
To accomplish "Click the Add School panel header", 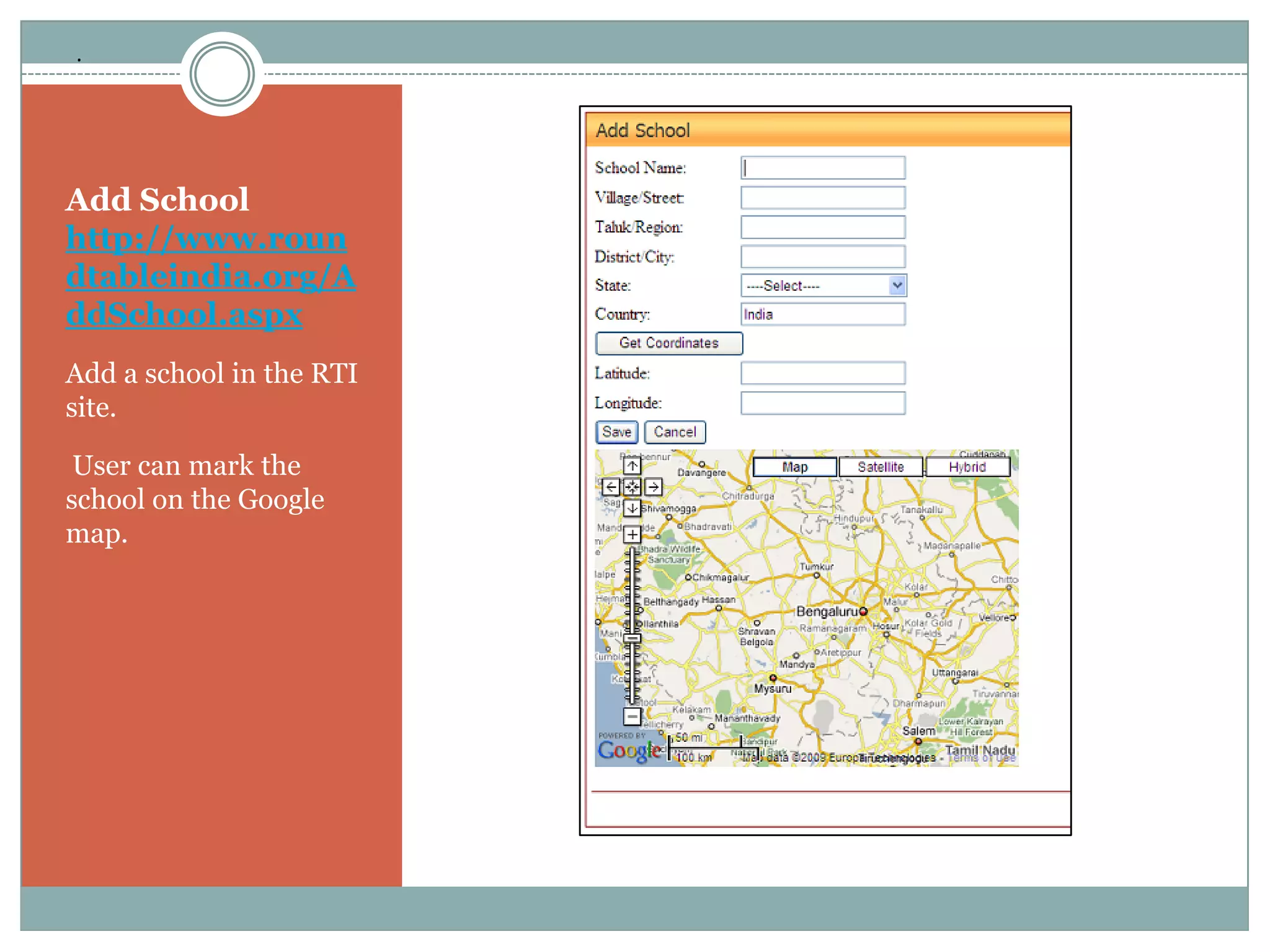I will 828,130.
